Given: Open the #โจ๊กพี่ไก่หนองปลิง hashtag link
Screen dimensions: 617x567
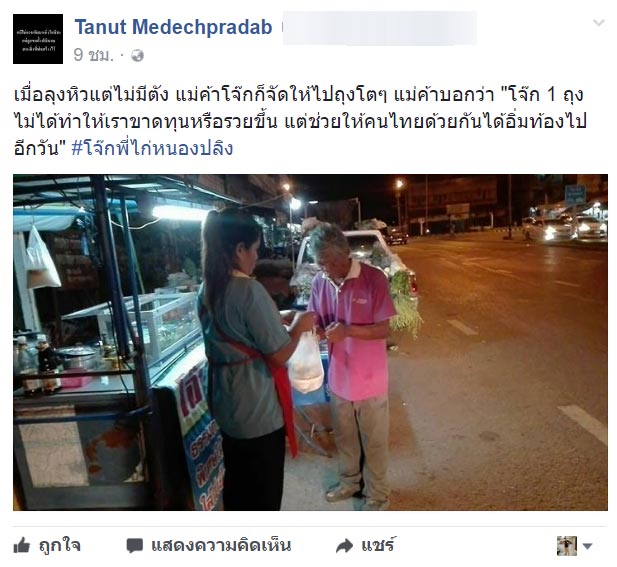Looking at the screenshot, I should click(152, 149).
